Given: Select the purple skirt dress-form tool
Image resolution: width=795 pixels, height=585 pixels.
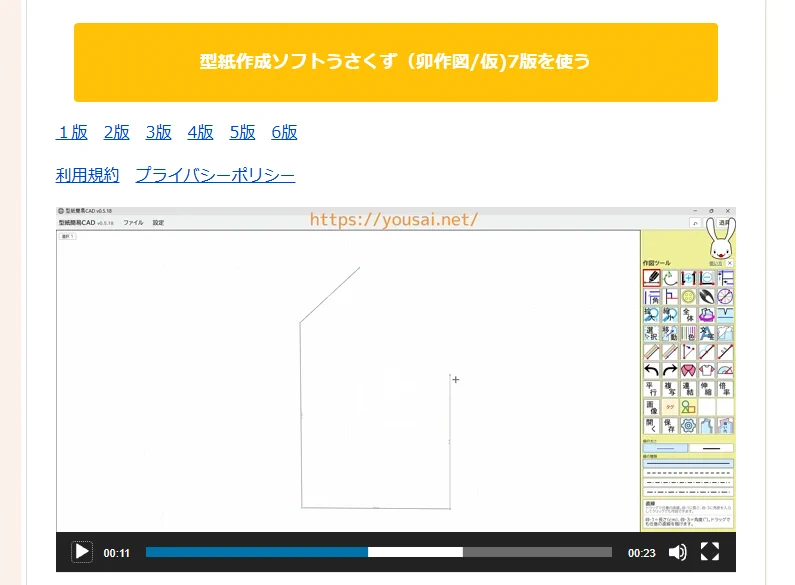Looking at the screenshot, I should pos(707,315).
